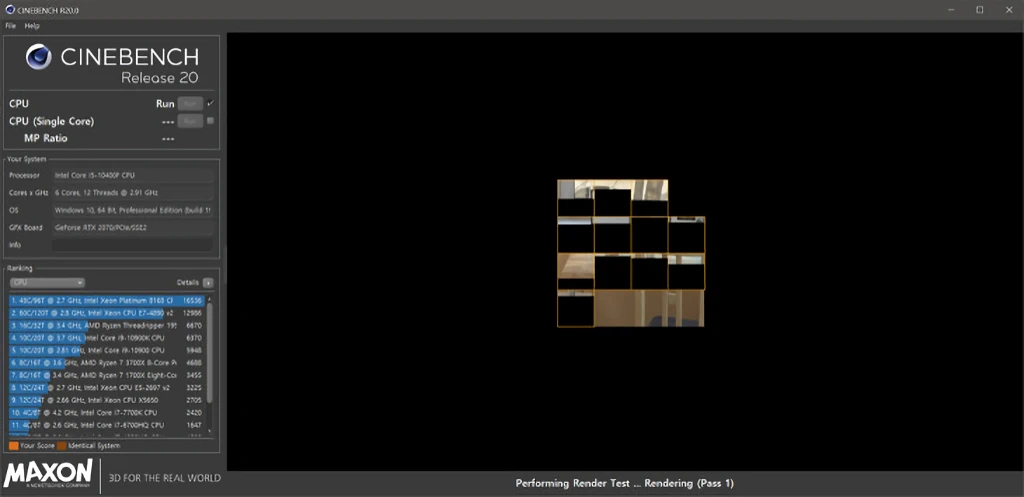Click the Run button for CPU (Single Core)

(x=190, y=121)
